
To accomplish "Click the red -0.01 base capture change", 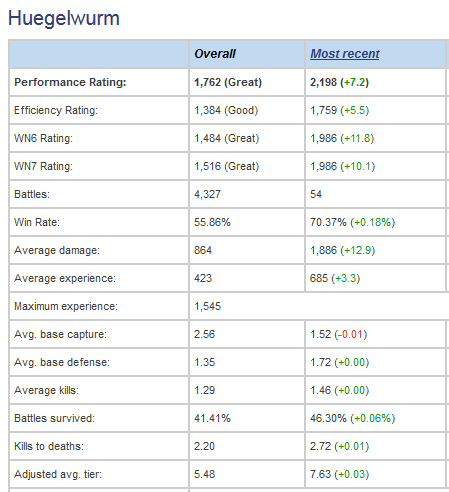I will [351, 334].
